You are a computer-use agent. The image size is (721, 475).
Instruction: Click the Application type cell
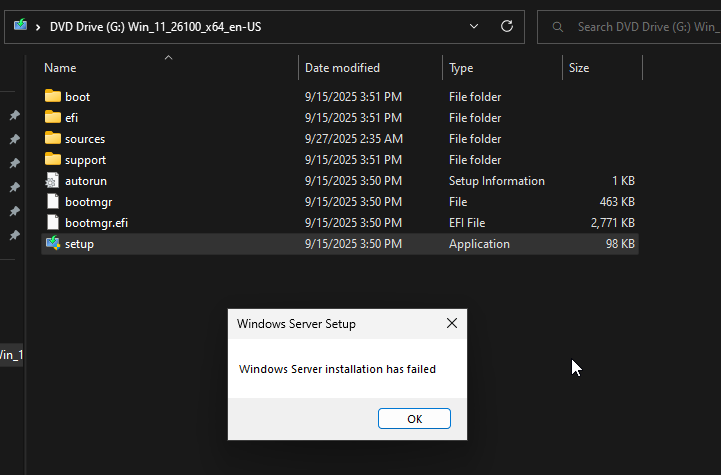[479, 244]
